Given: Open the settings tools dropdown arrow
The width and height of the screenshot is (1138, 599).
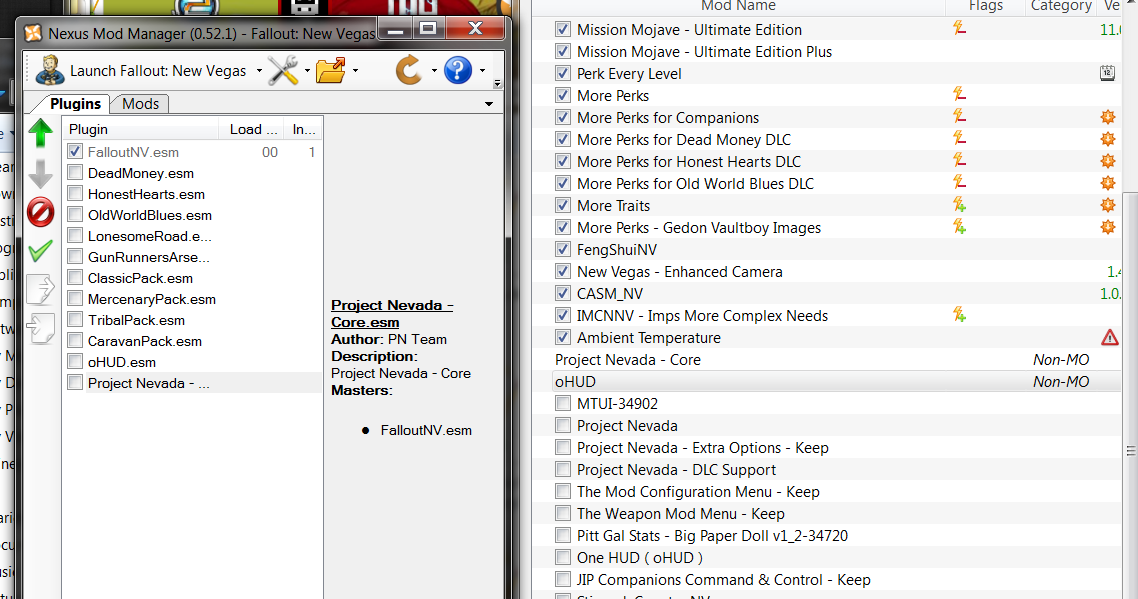Looking at the screenshot, I should click(x=307, y=71).
